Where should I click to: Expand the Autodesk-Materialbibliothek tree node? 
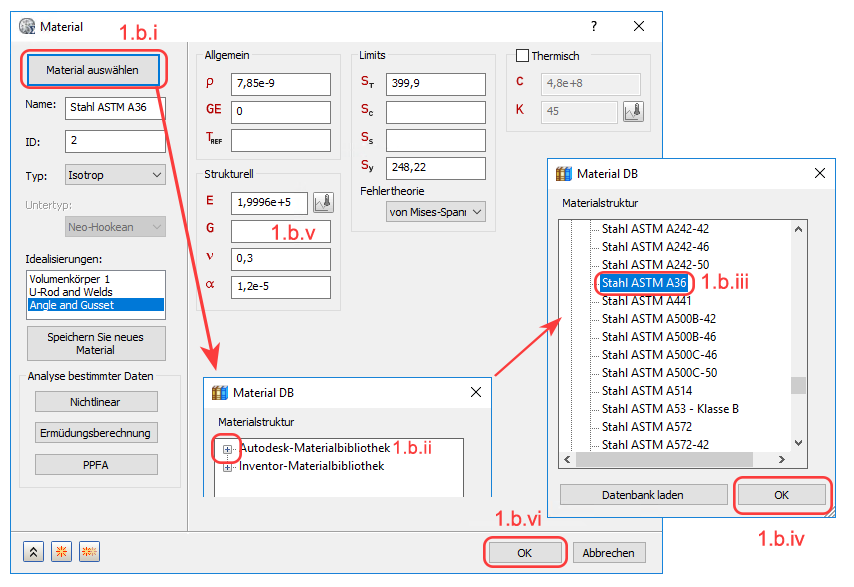pyautogui.click(x=227, y=449)
